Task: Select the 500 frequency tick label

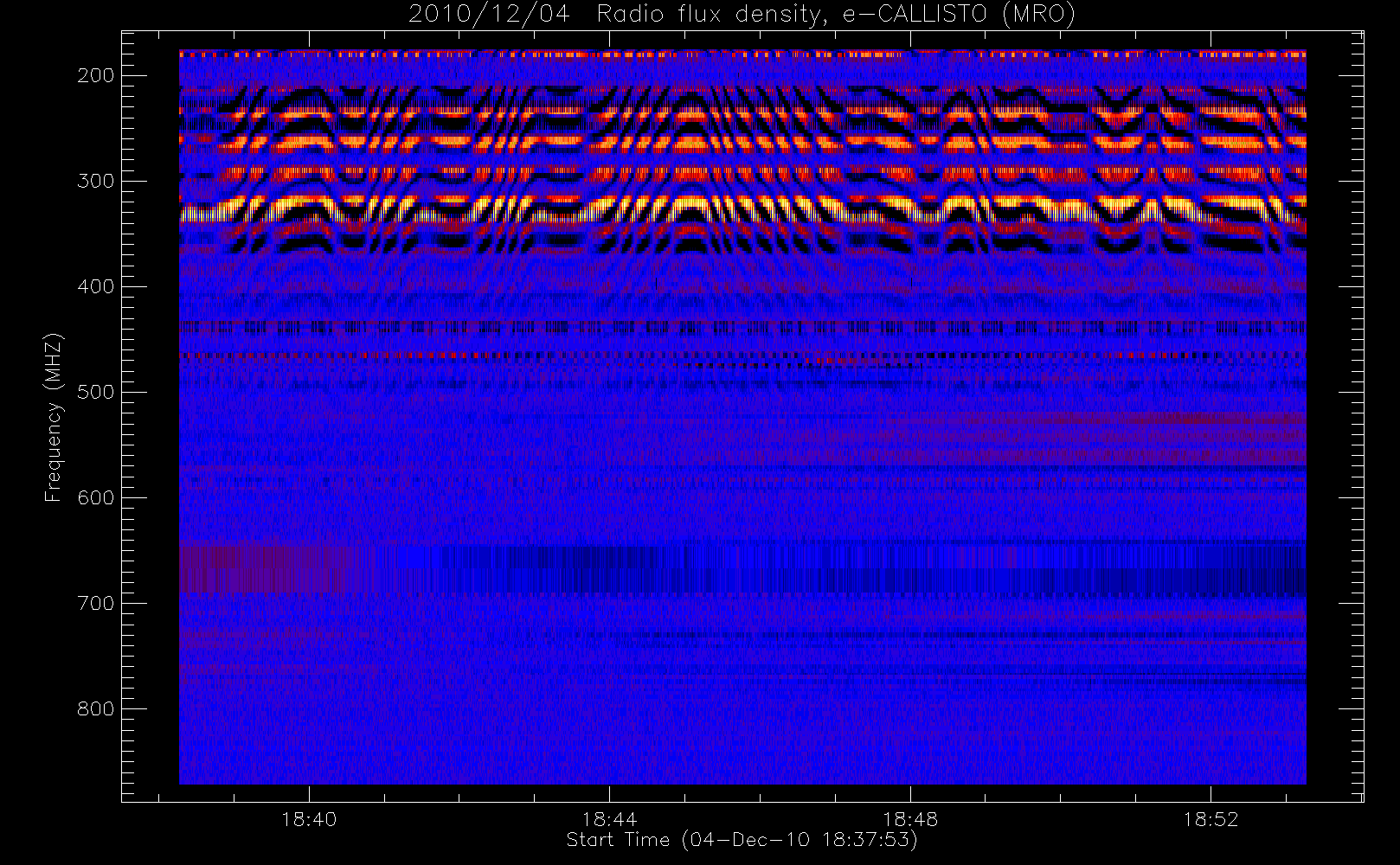Action: tap(96, 392)
